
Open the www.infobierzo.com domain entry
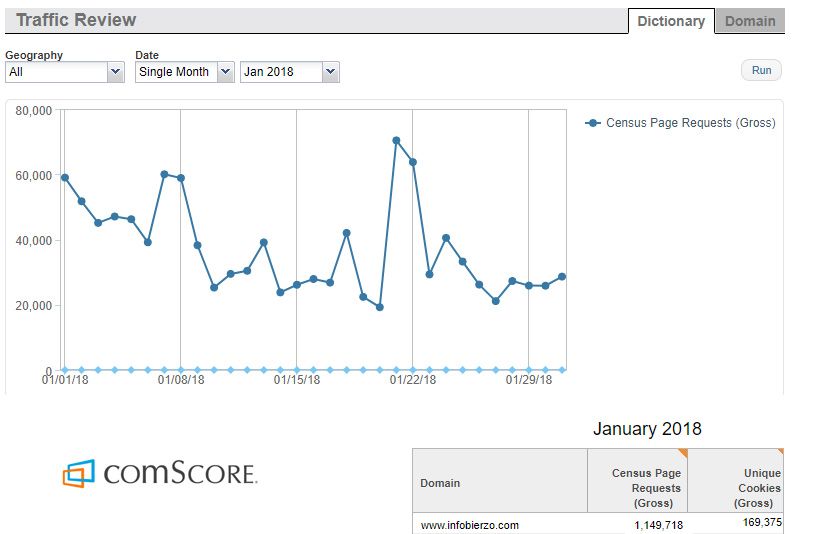469,525
